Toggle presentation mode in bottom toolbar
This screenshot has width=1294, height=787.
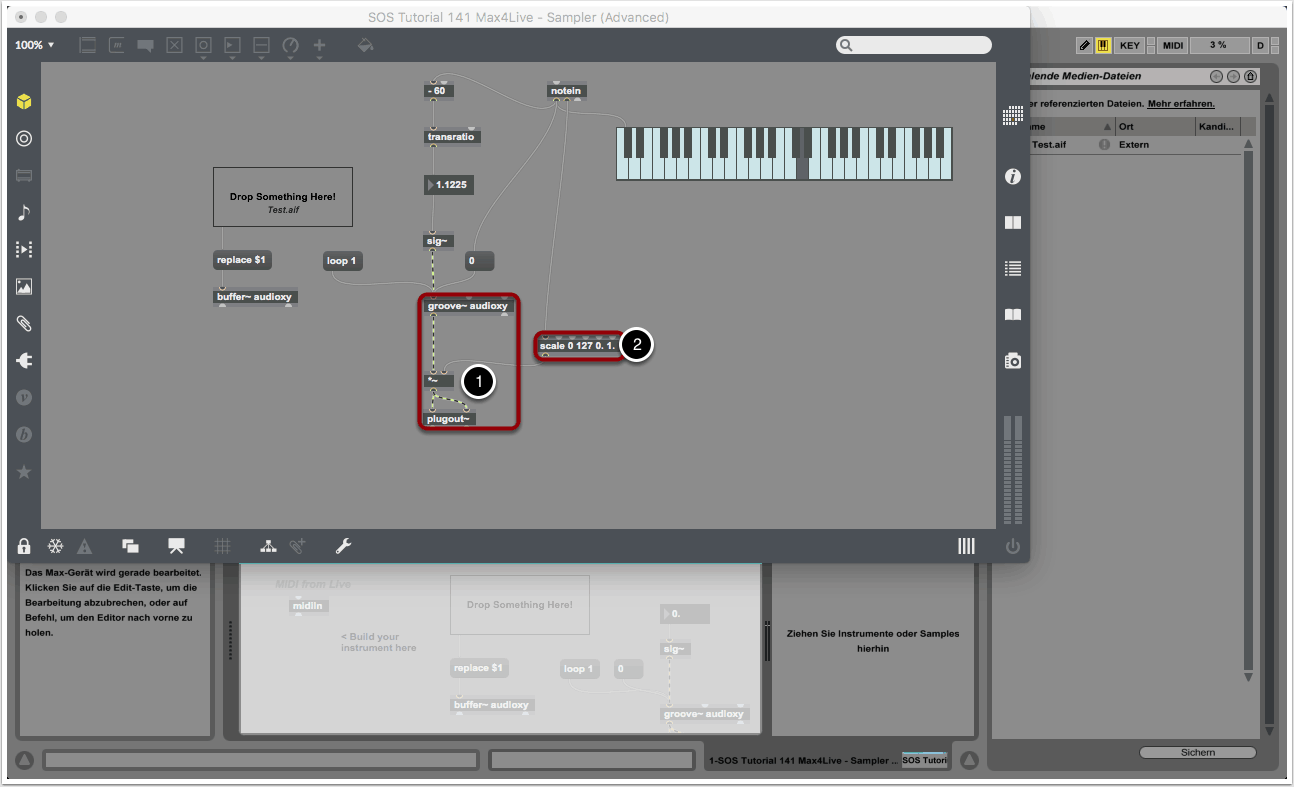pyautogui.click(x=177, y=546)
